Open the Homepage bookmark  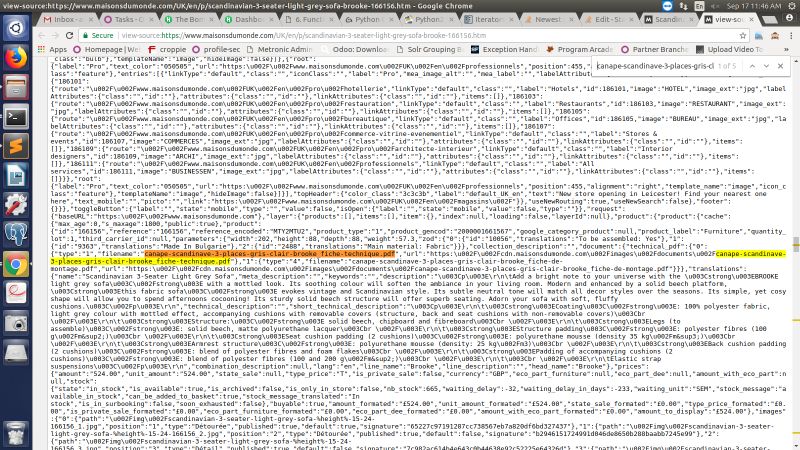point(106,49)
